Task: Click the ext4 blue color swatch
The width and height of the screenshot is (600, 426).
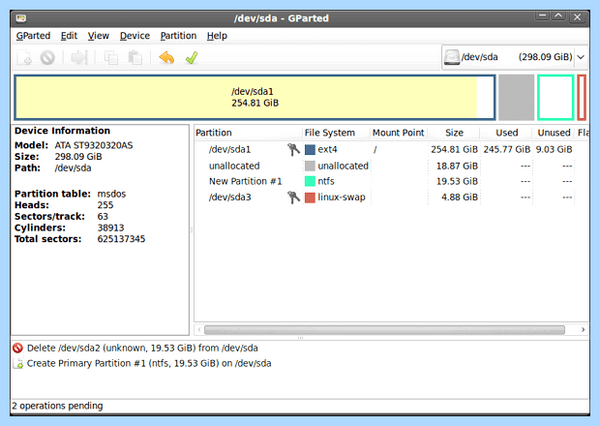Action: click(x=310, y=149)
